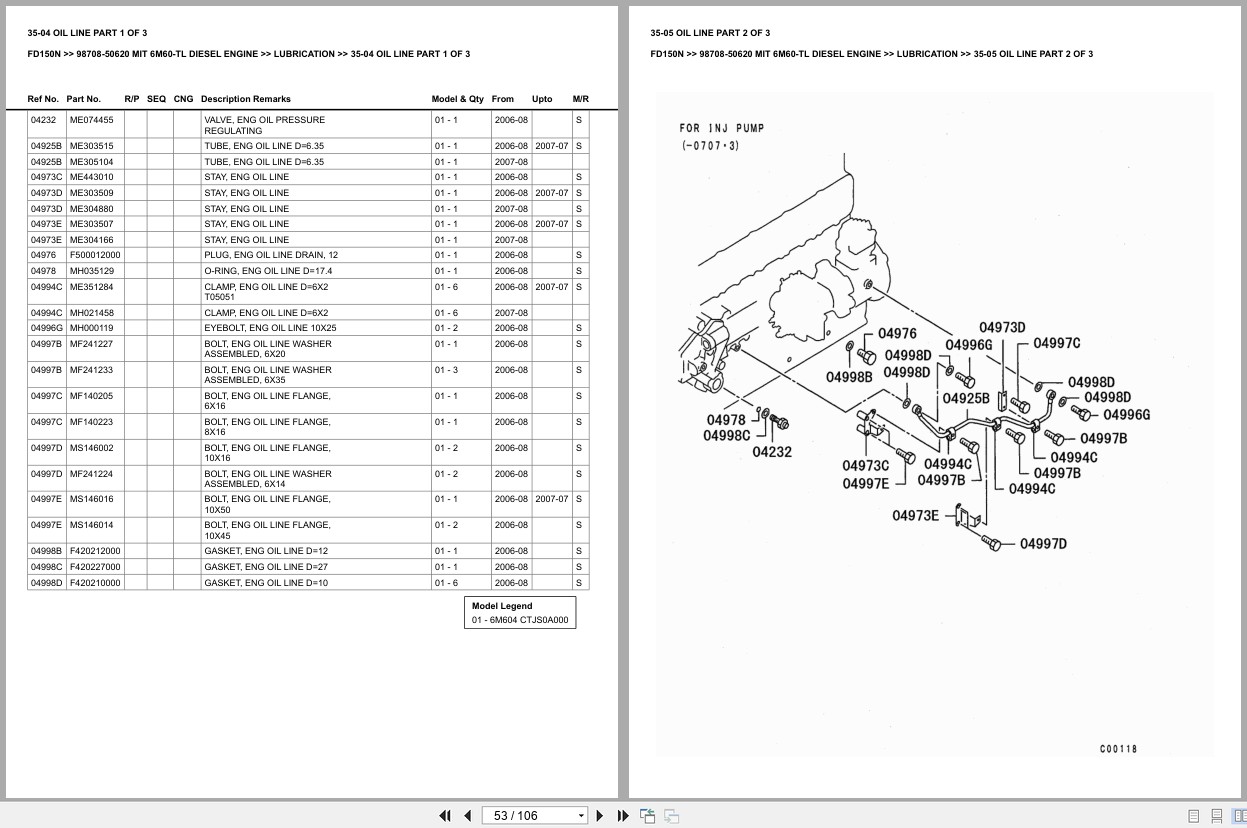The height and width of the screenshot is (828, 1247).
Task: Go to the previous page
Action: tap(467, 816)
